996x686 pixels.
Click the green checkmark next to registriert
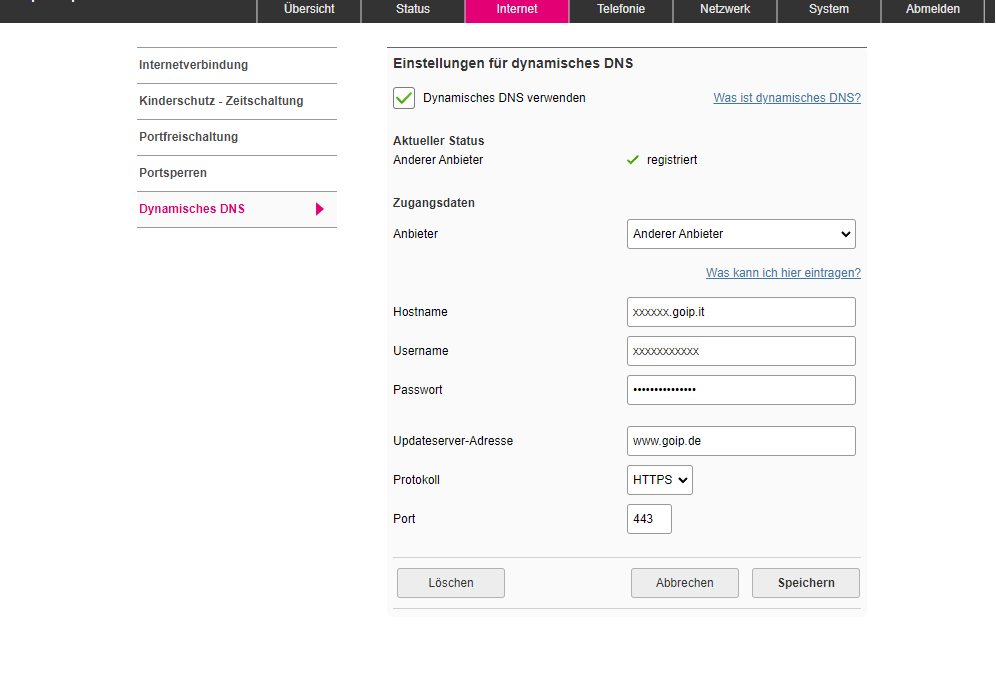(x=633, y=160)
